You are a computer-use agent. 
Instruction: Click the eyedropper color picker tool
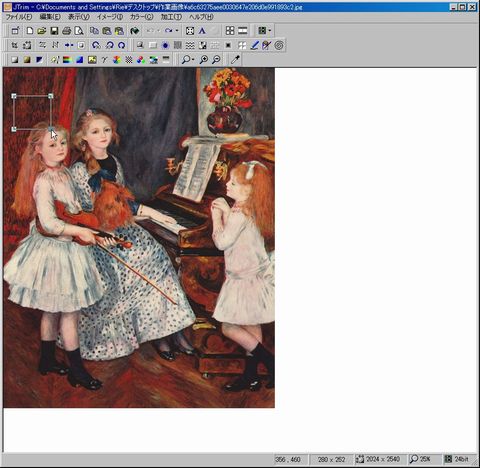pyautogui.click(x=235, y=60)
